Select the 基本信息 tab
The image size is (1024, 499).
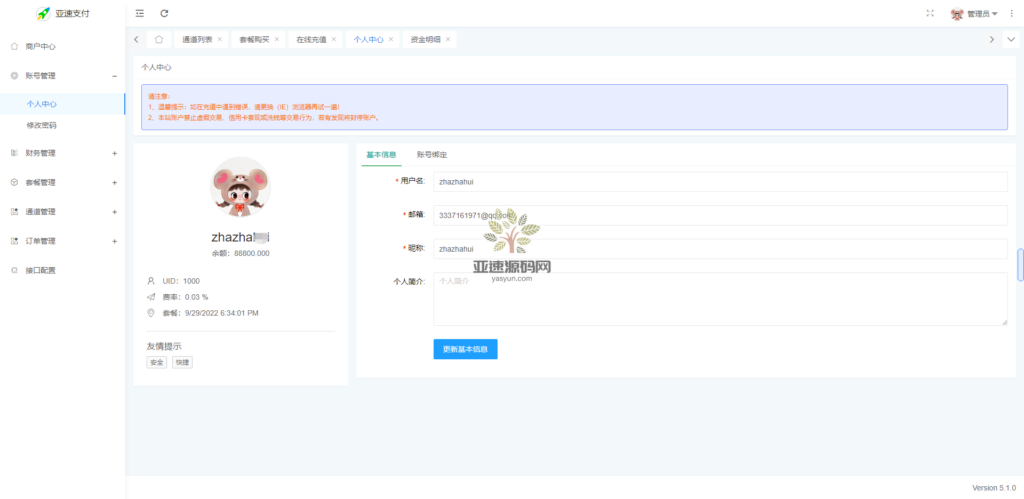[x=381, y=155]
